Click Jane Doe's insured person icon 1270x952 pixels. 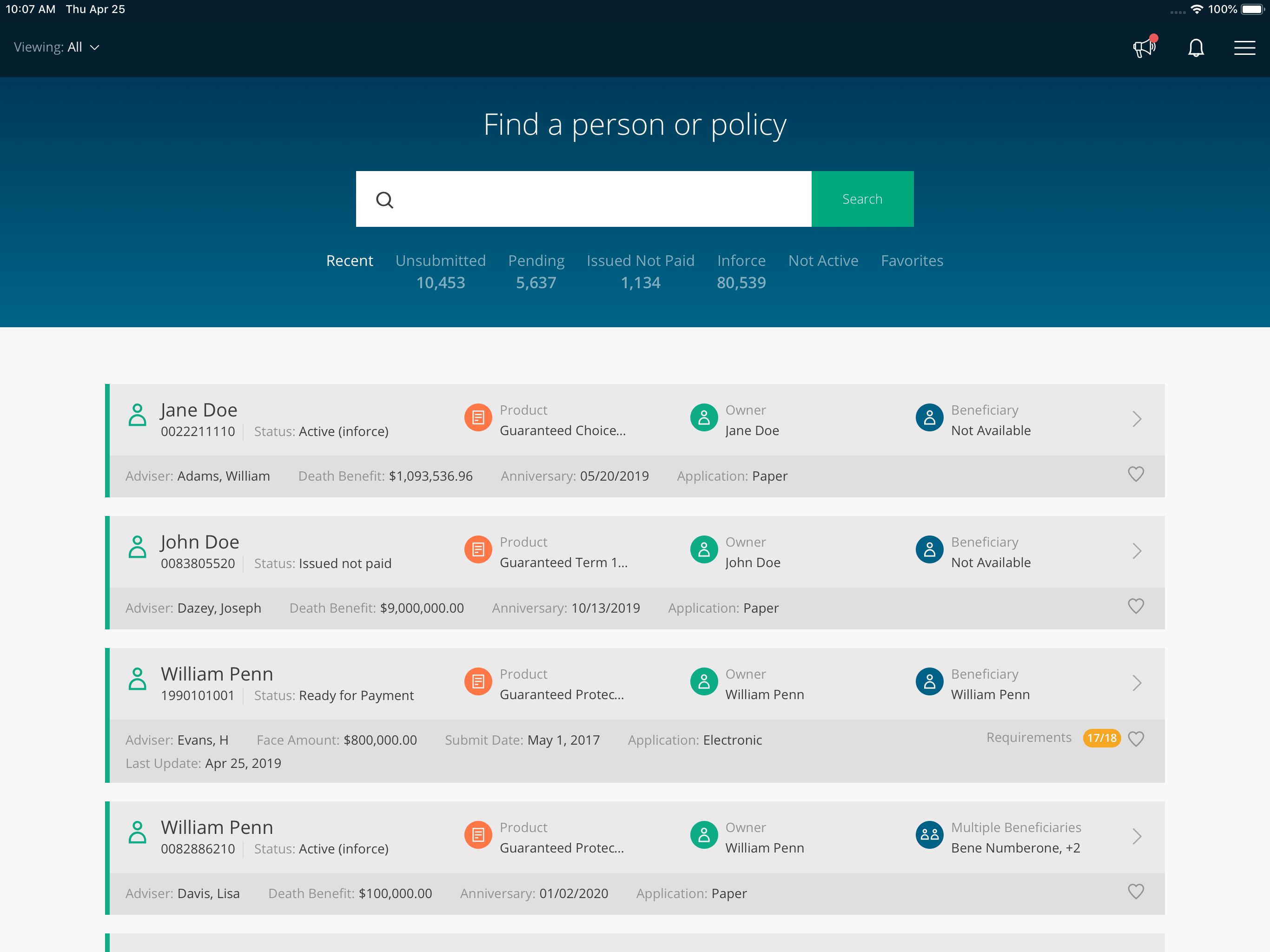[x=137, y=415]
